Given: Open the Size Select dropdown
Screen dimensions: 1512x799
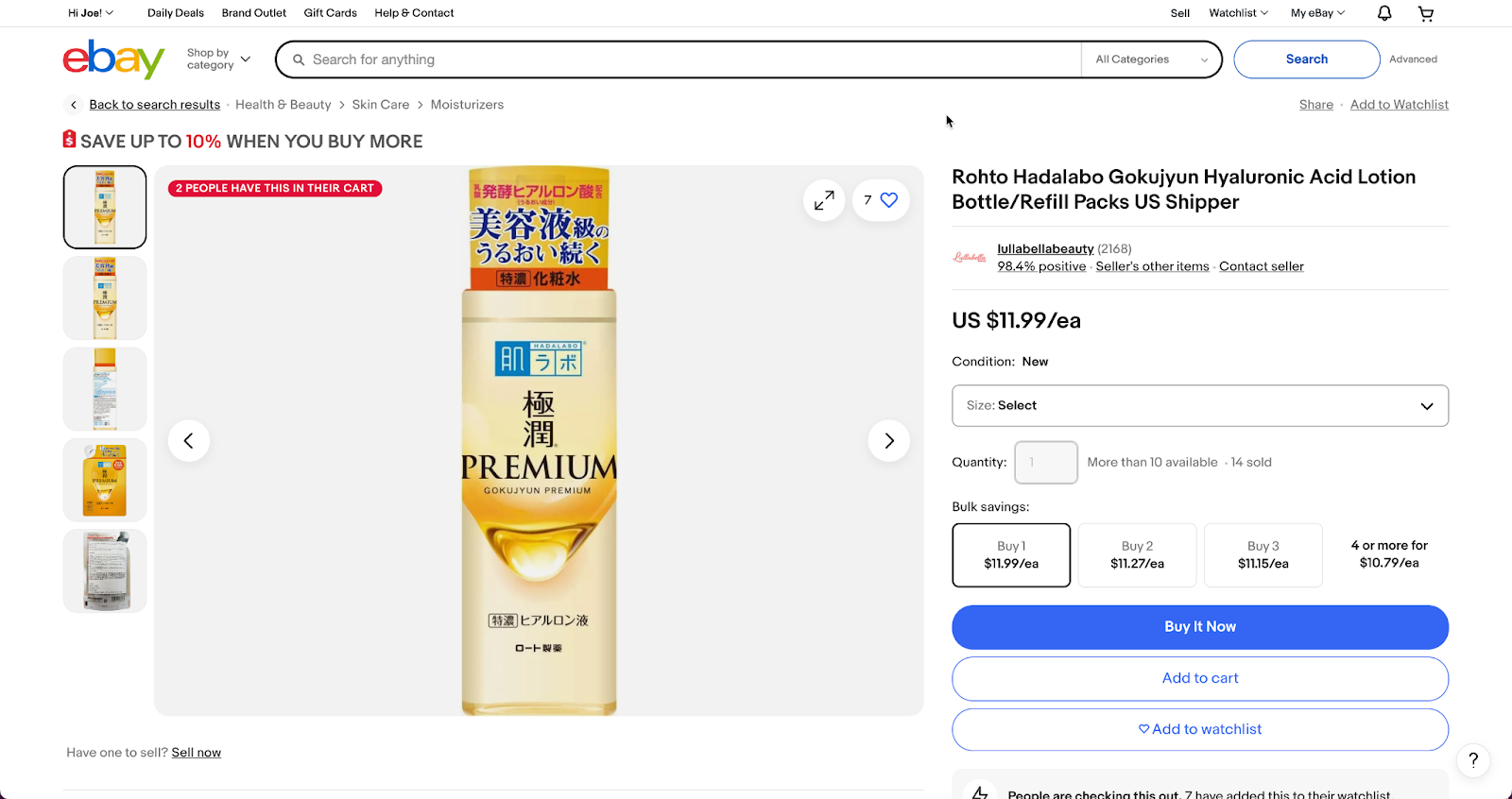Looking at the screenshot, I should (x=1200, y=406).
